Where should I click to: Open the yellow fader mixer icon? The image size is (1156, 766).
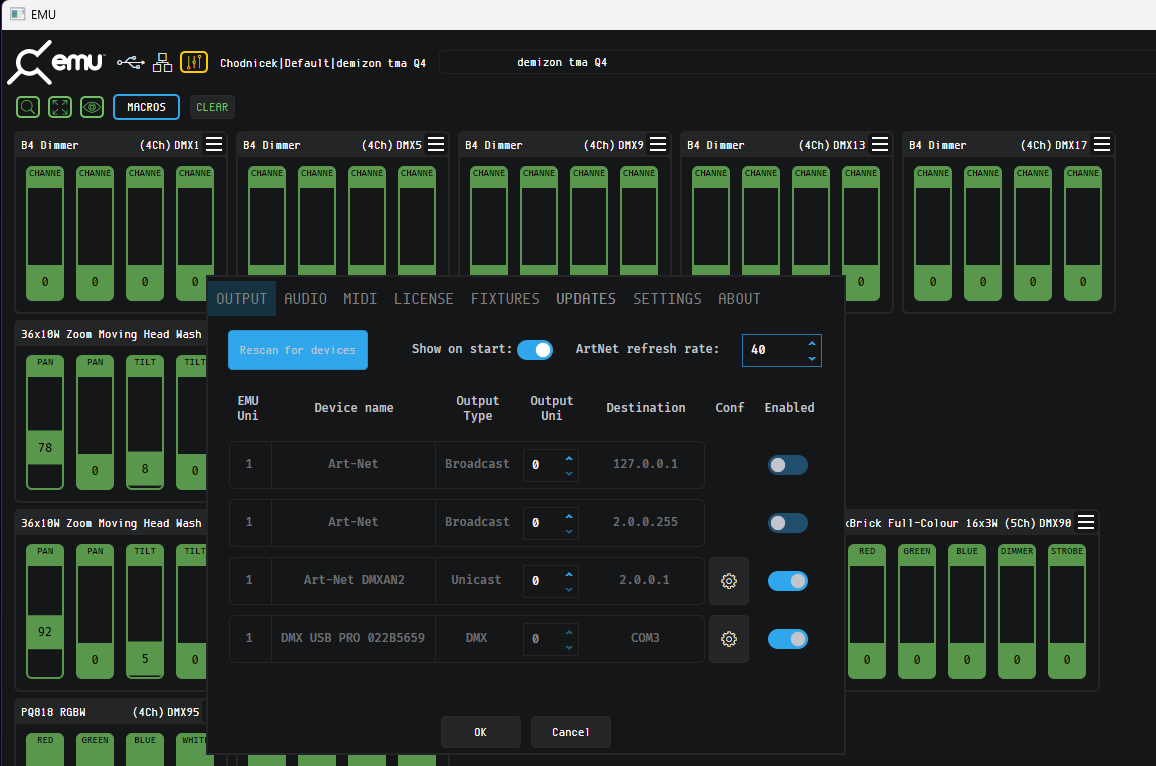(194, 62)
